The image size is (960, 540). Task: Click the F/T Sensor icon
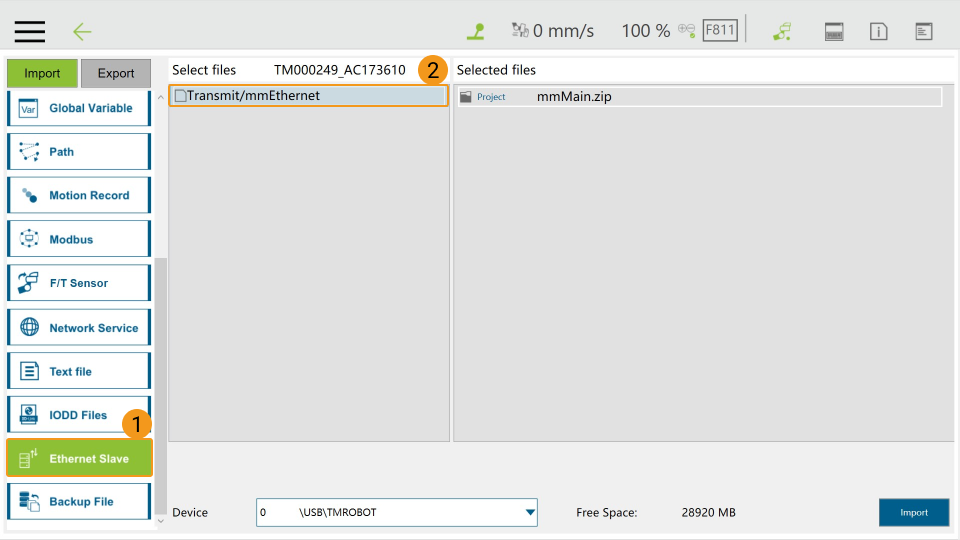pyautogui.click(x=28, y=282)
